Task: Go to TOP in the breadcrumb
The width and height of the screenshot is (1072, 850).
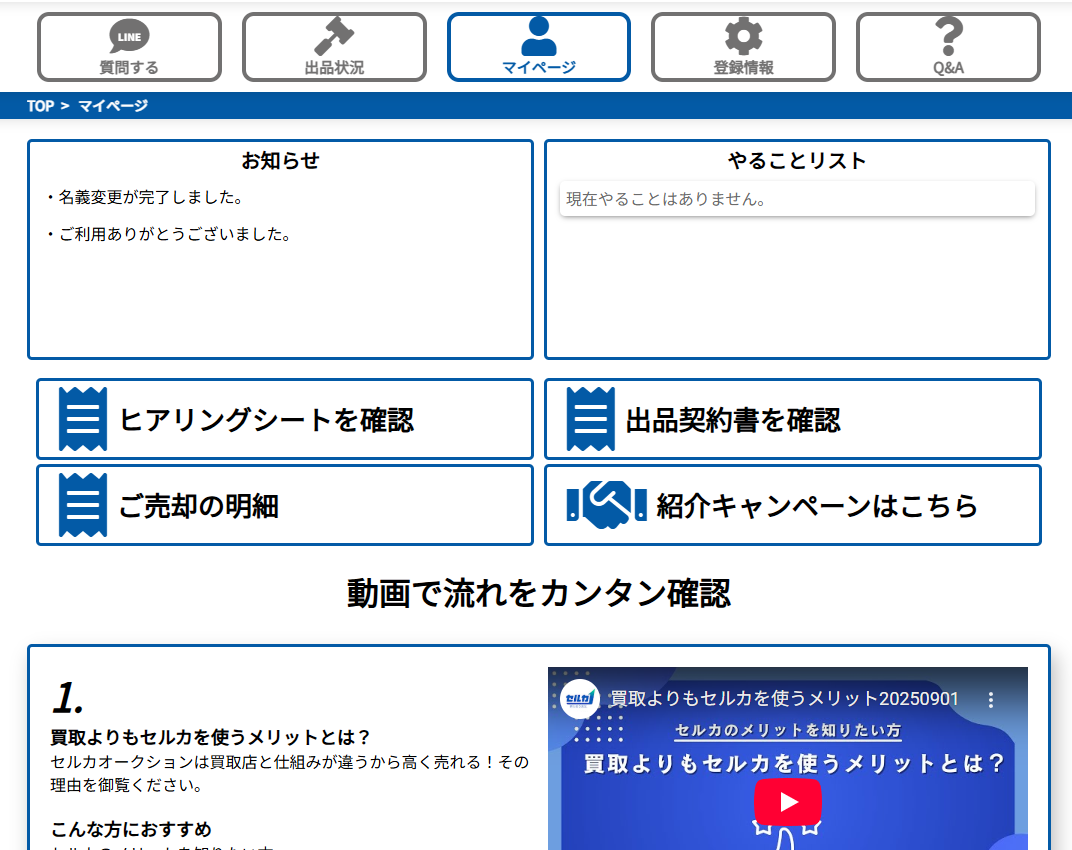Action: point(40,106)
